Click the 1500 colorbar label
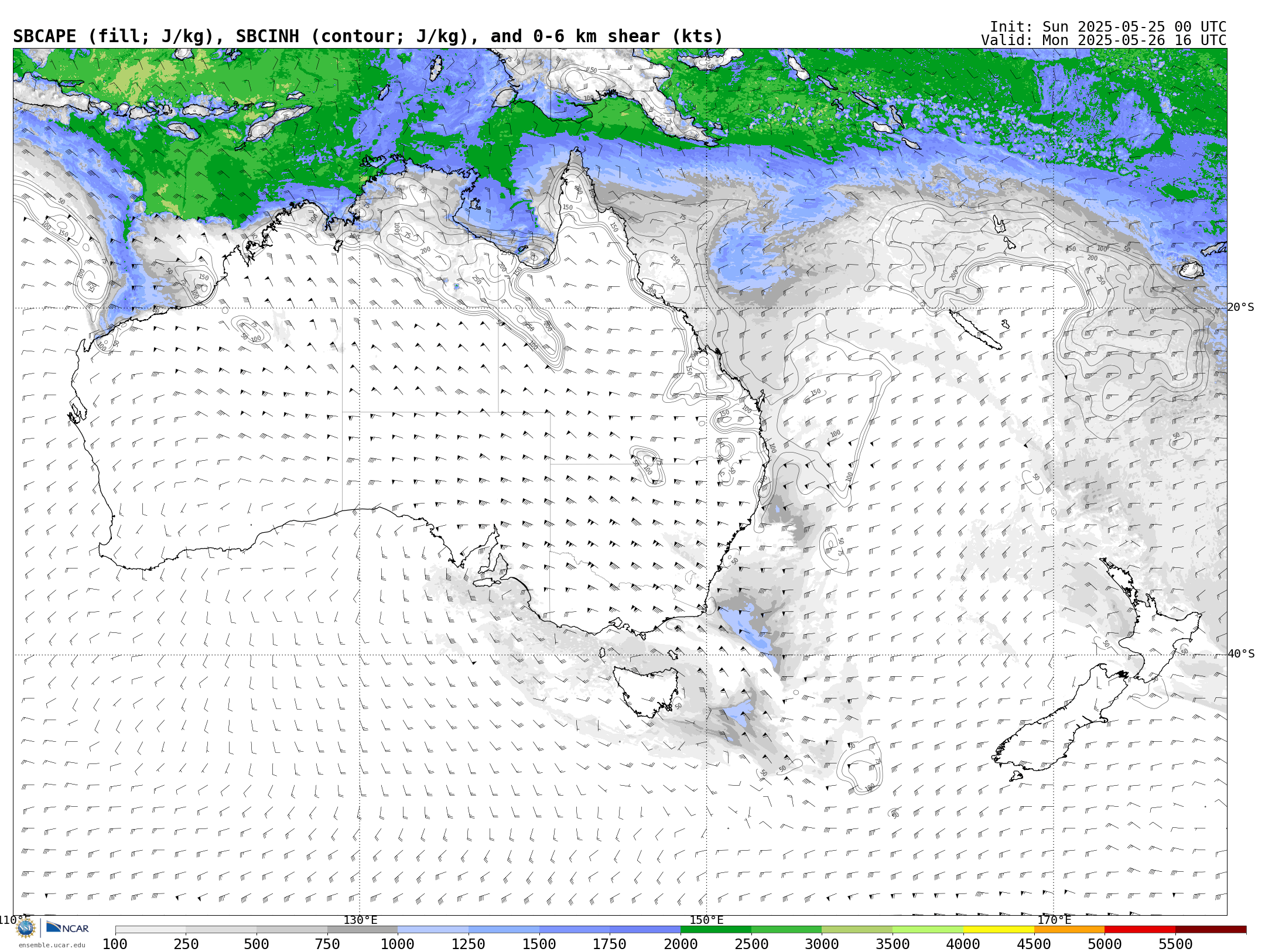Viewport: 1265px width, 952px height. click(539, 944)
